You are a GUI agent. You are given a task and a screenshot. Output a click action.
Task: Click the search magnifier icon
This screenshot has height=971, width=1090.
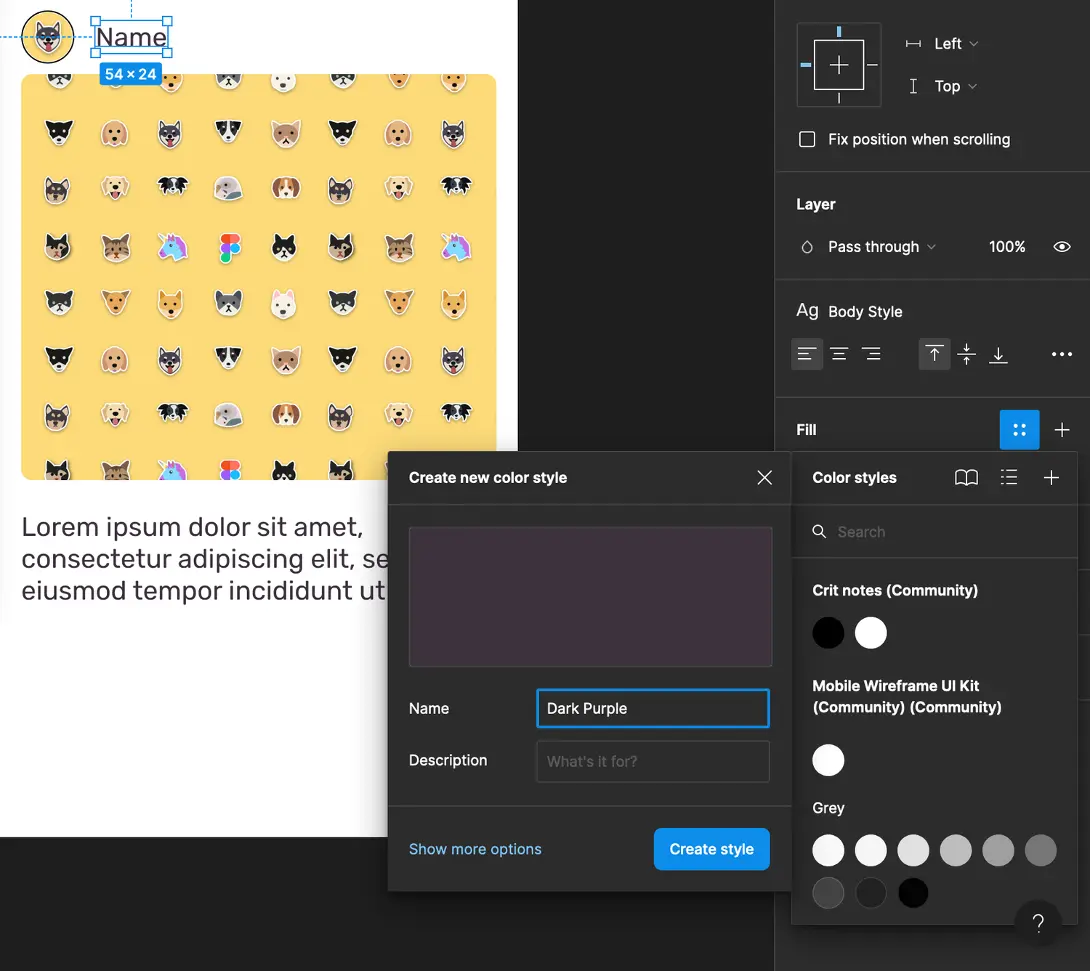820,532
